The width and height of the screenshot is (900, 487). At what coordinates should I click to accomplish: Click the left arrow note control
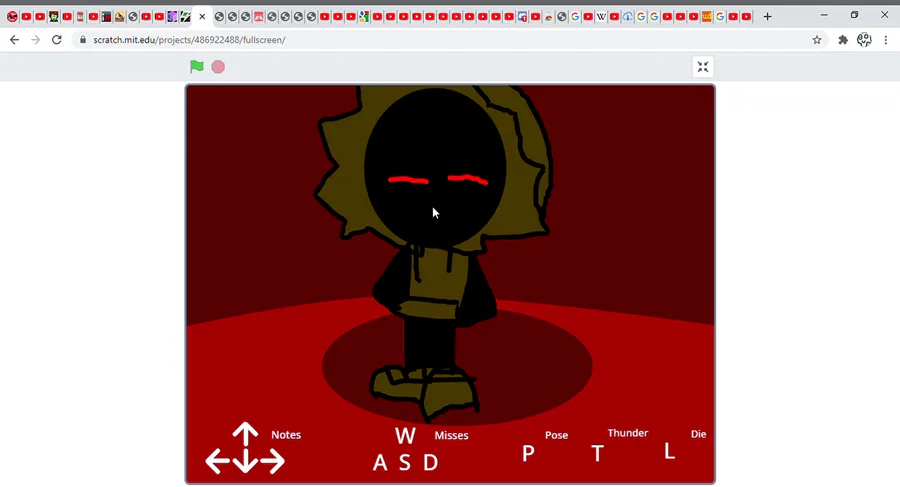(218, 461)
